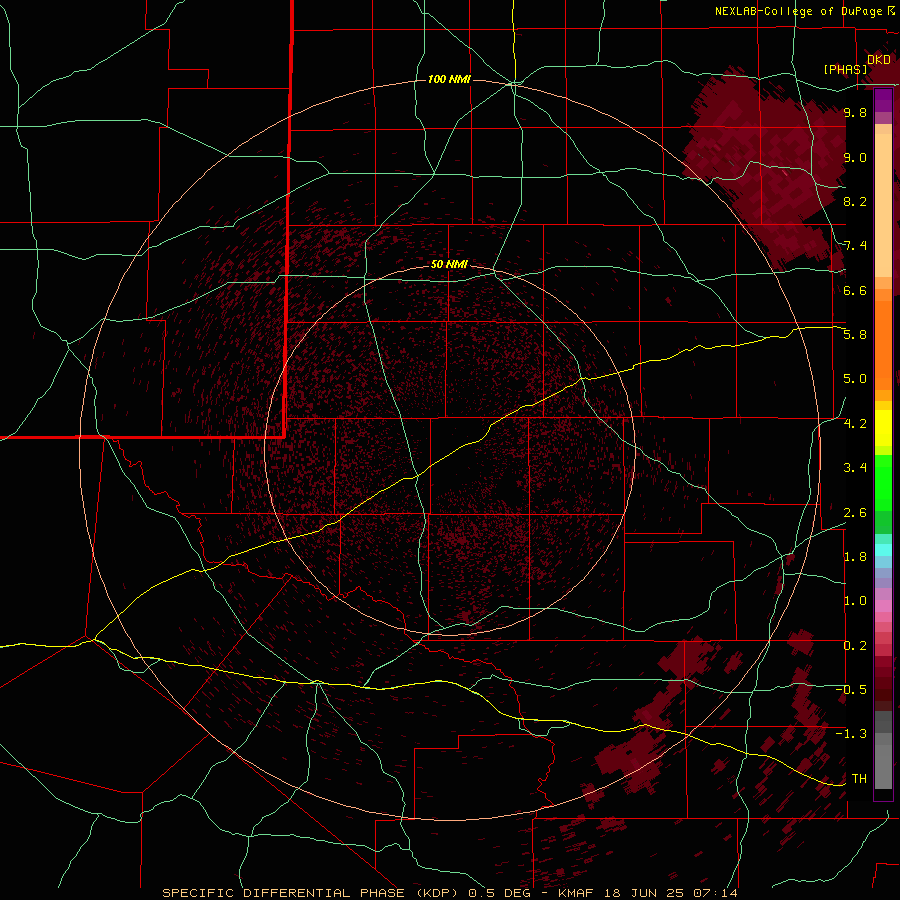Screen dimensions: 900x900
Task: Click the TH threshold label on the scale
Action: coord(859,779)
